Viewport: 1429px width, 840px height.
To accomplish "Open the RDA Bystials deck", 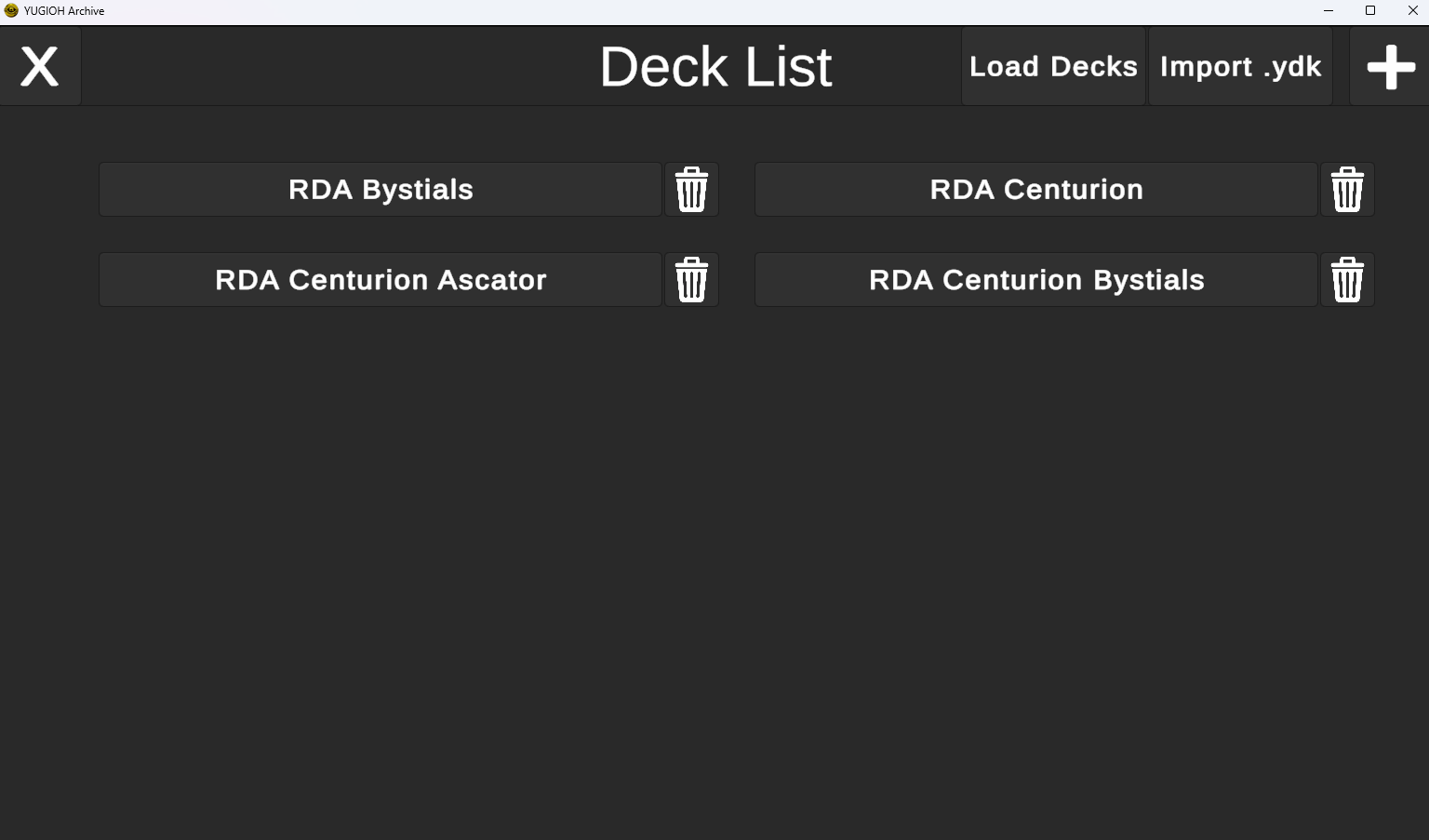I will point(381,190).
